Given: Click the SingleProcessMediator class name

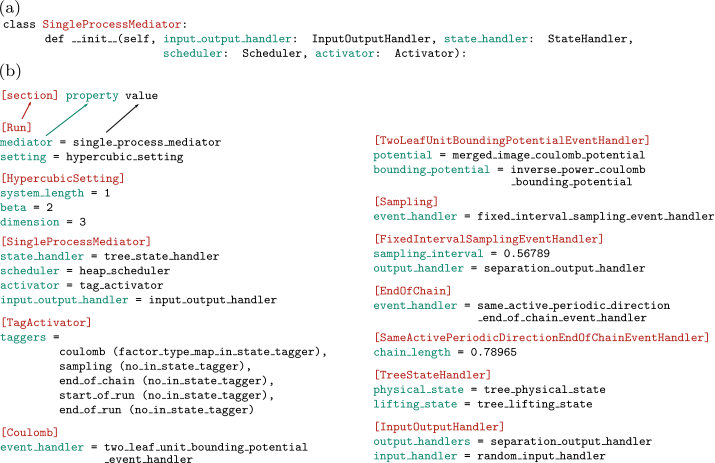Looking at the screenshot, I should (x=112, y=24).
